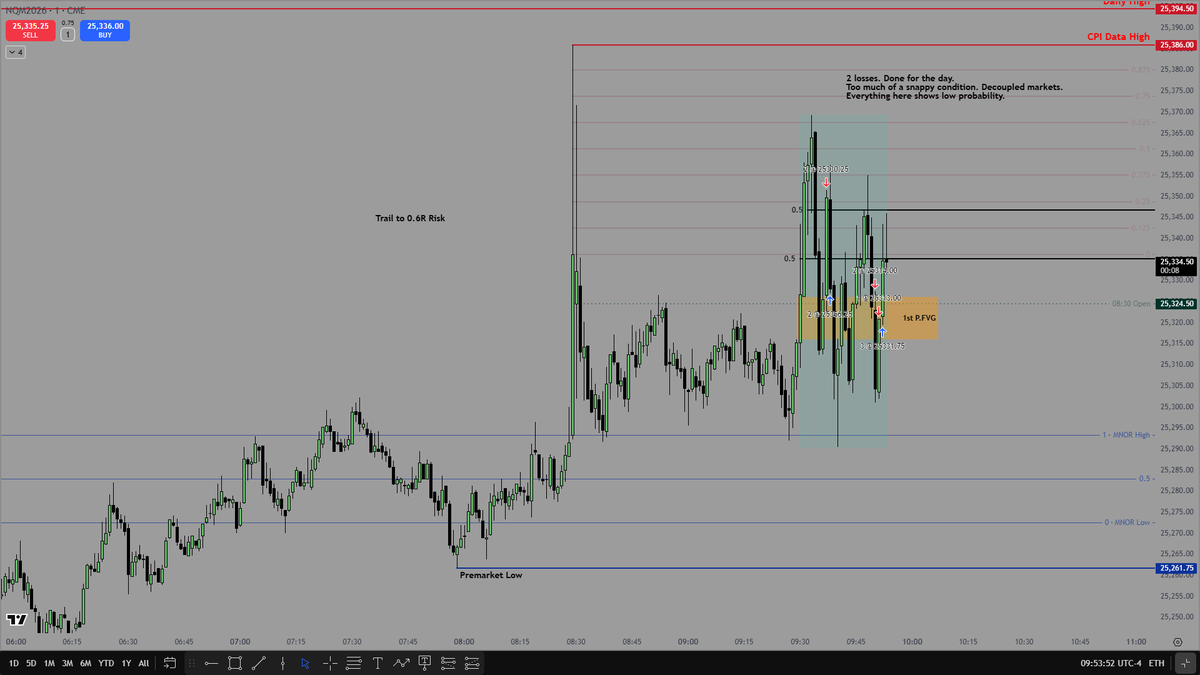Image resolution: width=1200 pixels, height=675 pixels.
Task: Select the rectangle drawing tool
Action: click(x=235, y=663)
